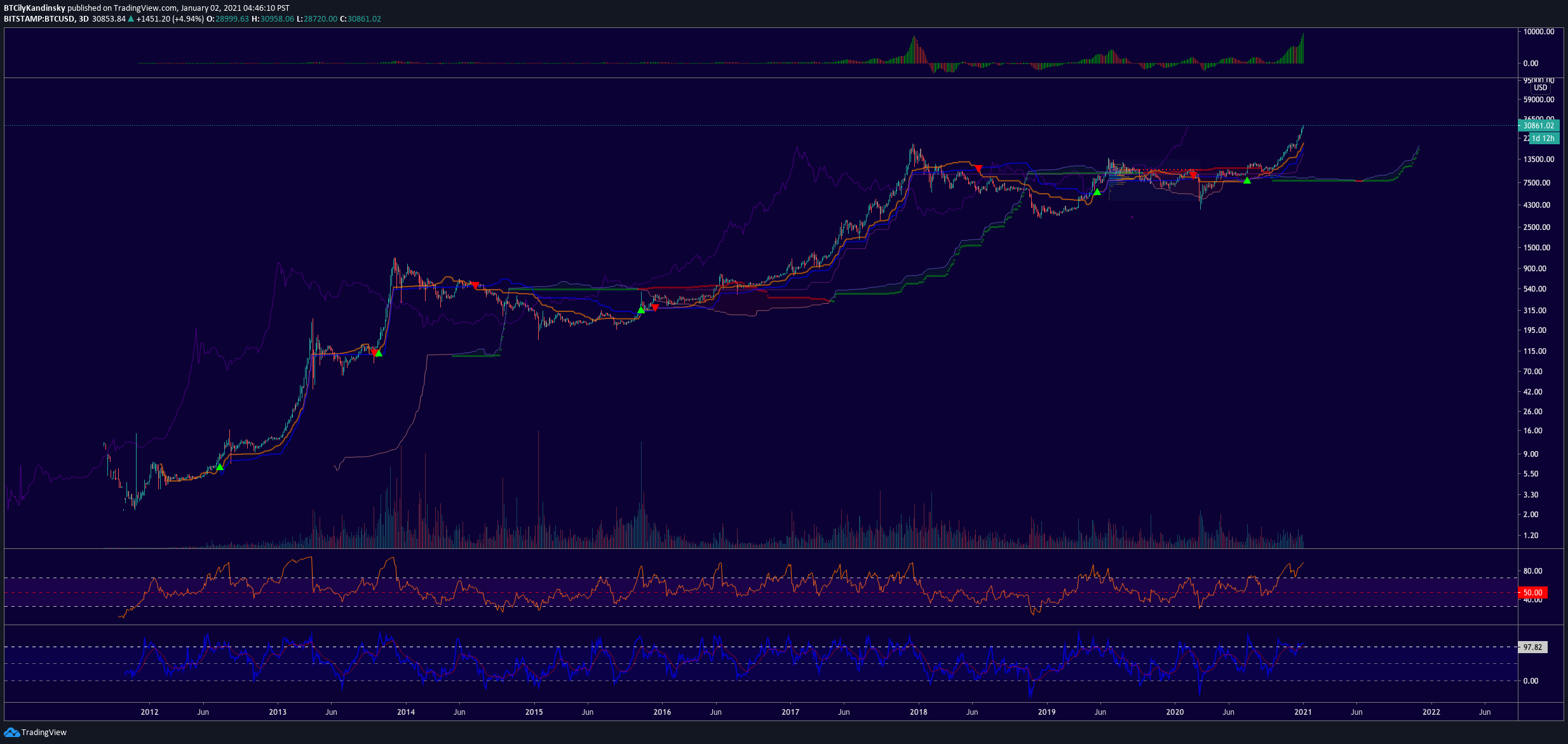This screenshot has height=744, width=1568.
Task: Open the USD currency label on price axis
Action: [x=1540, y=88]
